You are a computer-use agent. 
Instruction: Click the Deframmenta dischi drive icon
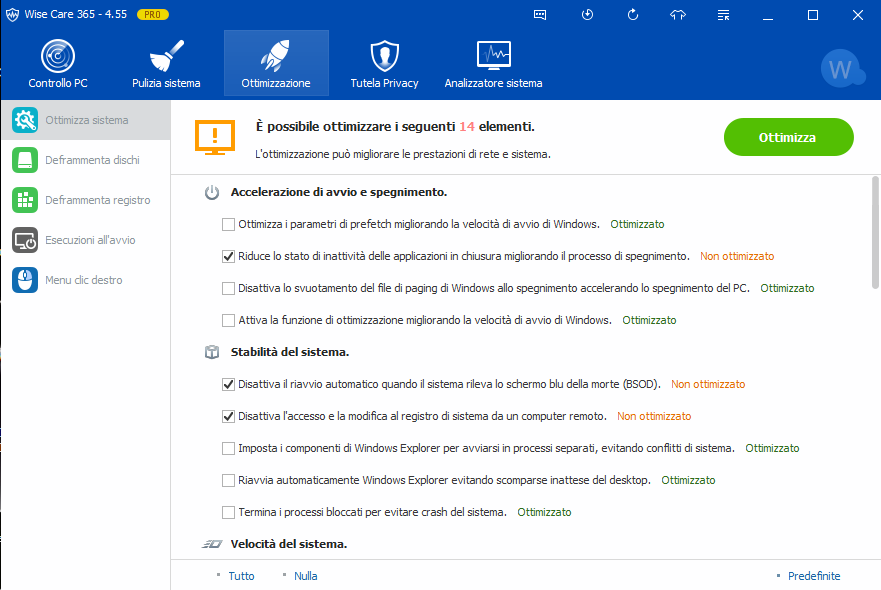[25, 160]
